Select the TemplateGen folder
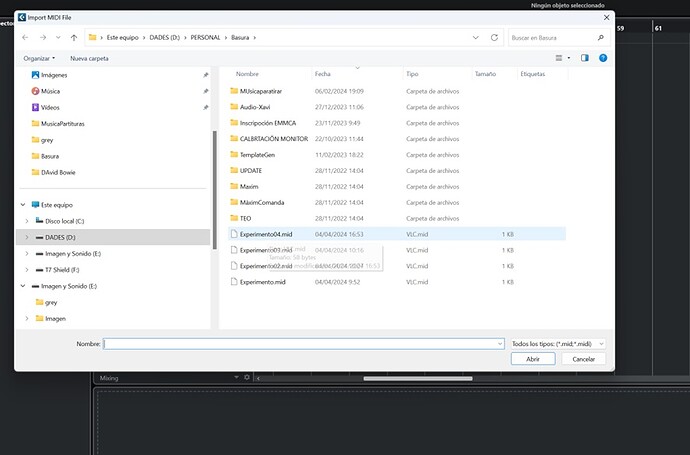 click(x=253, y=155)
